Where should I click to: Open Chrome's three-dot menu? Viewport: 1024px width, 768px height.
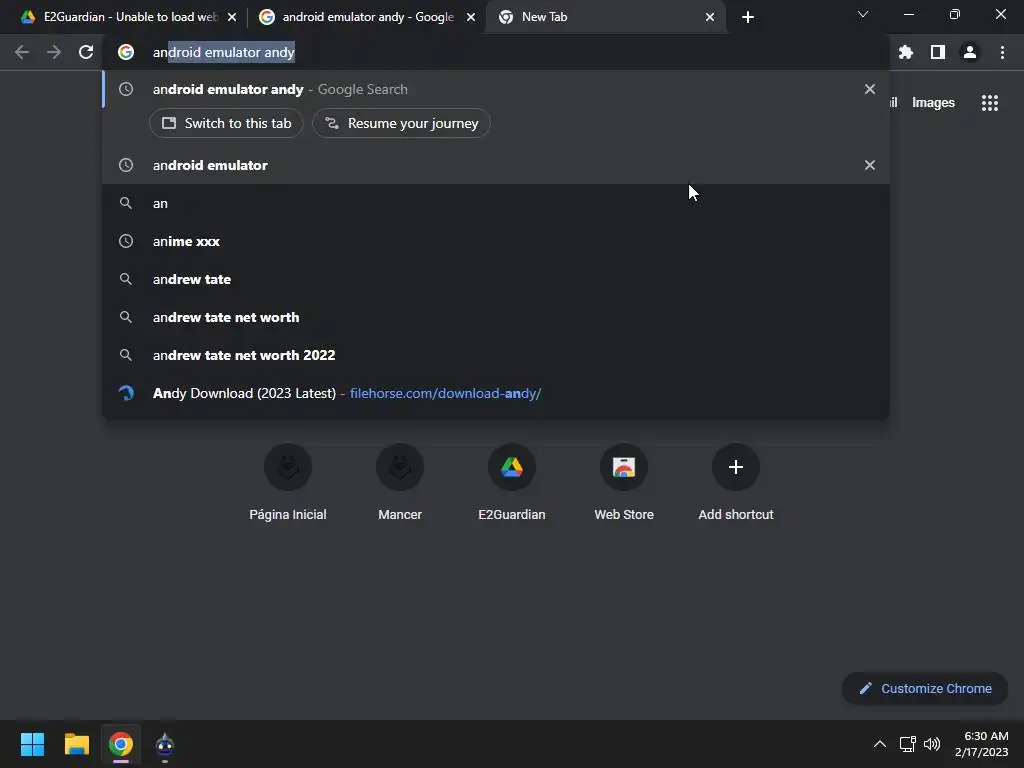click(1002, 52)
